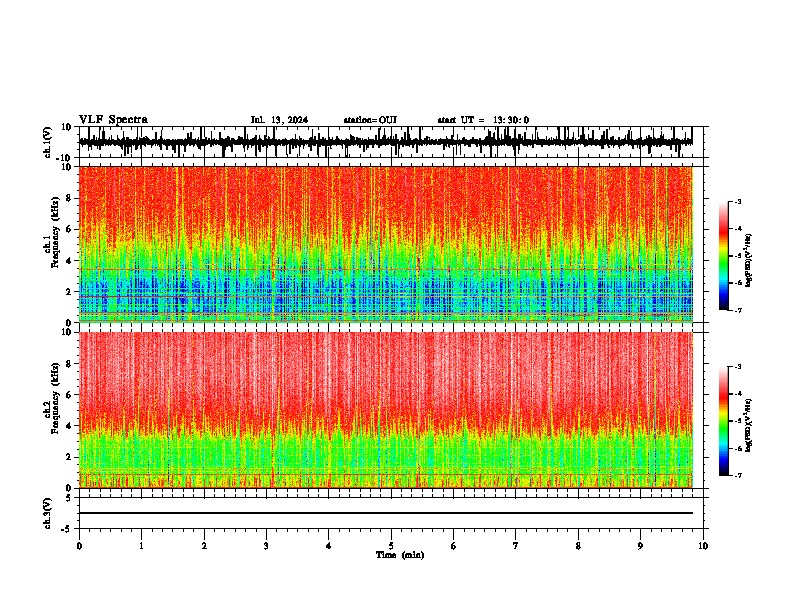Click inside the ch.1 spectrogram panel
792x612 pixels.
click(x=385, y=244)
